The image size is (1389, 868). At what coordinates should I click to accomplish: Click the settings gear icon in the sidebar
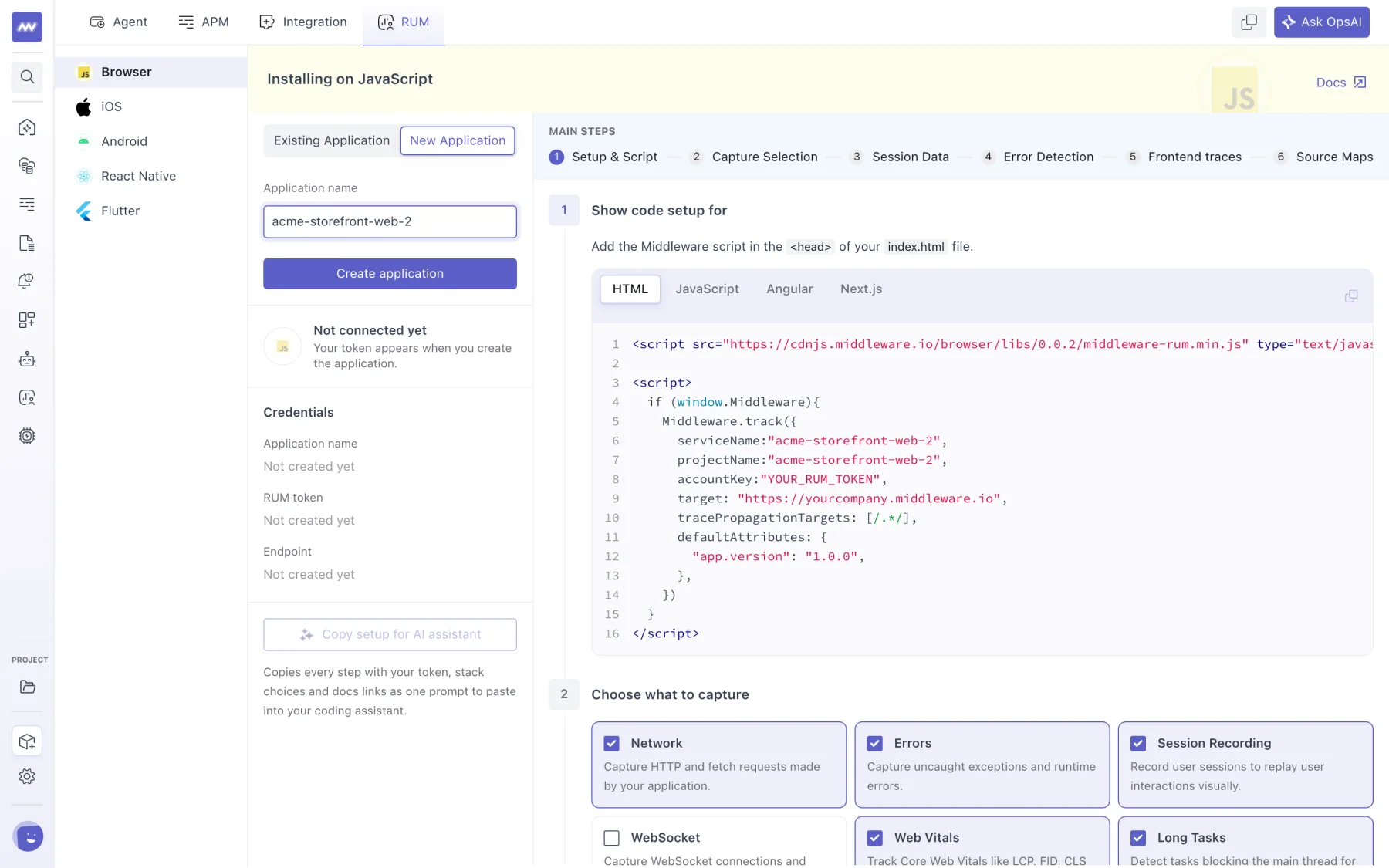[x=27, y=776]
